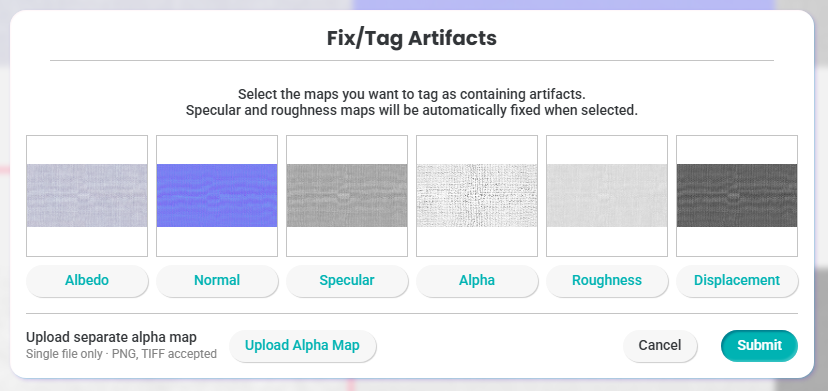828x391 pixels.
Task: Toggle the Albedo tag button
Action: [x=87, y=281]
